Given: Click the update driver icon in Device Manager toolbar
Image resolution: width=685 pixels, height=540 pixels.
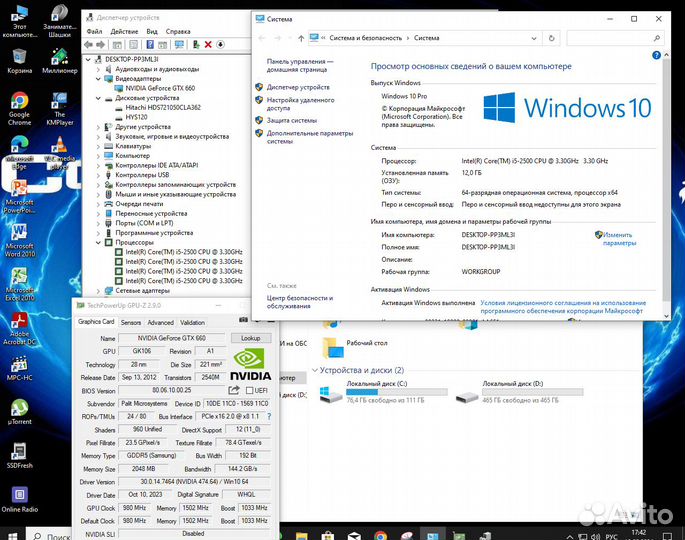Looking at the screenshot, I should click(x=196, y=45).
